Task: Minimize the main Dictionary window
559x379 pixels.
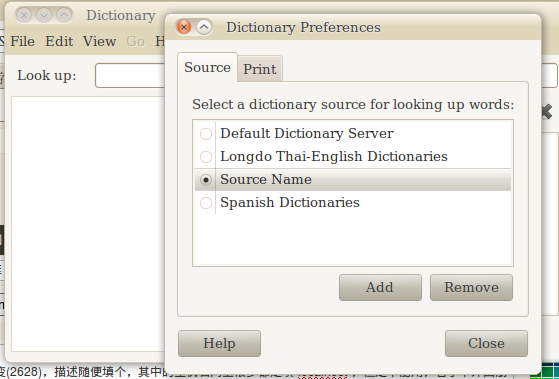Action: [44, 15]
